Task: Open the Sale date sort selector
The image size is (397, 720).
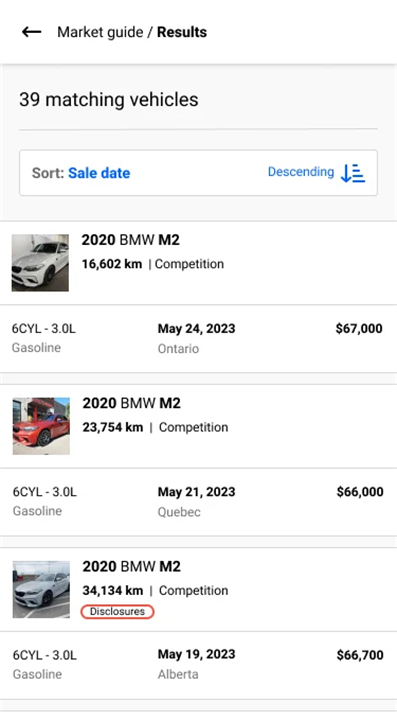Action: (x=99, y=173)
